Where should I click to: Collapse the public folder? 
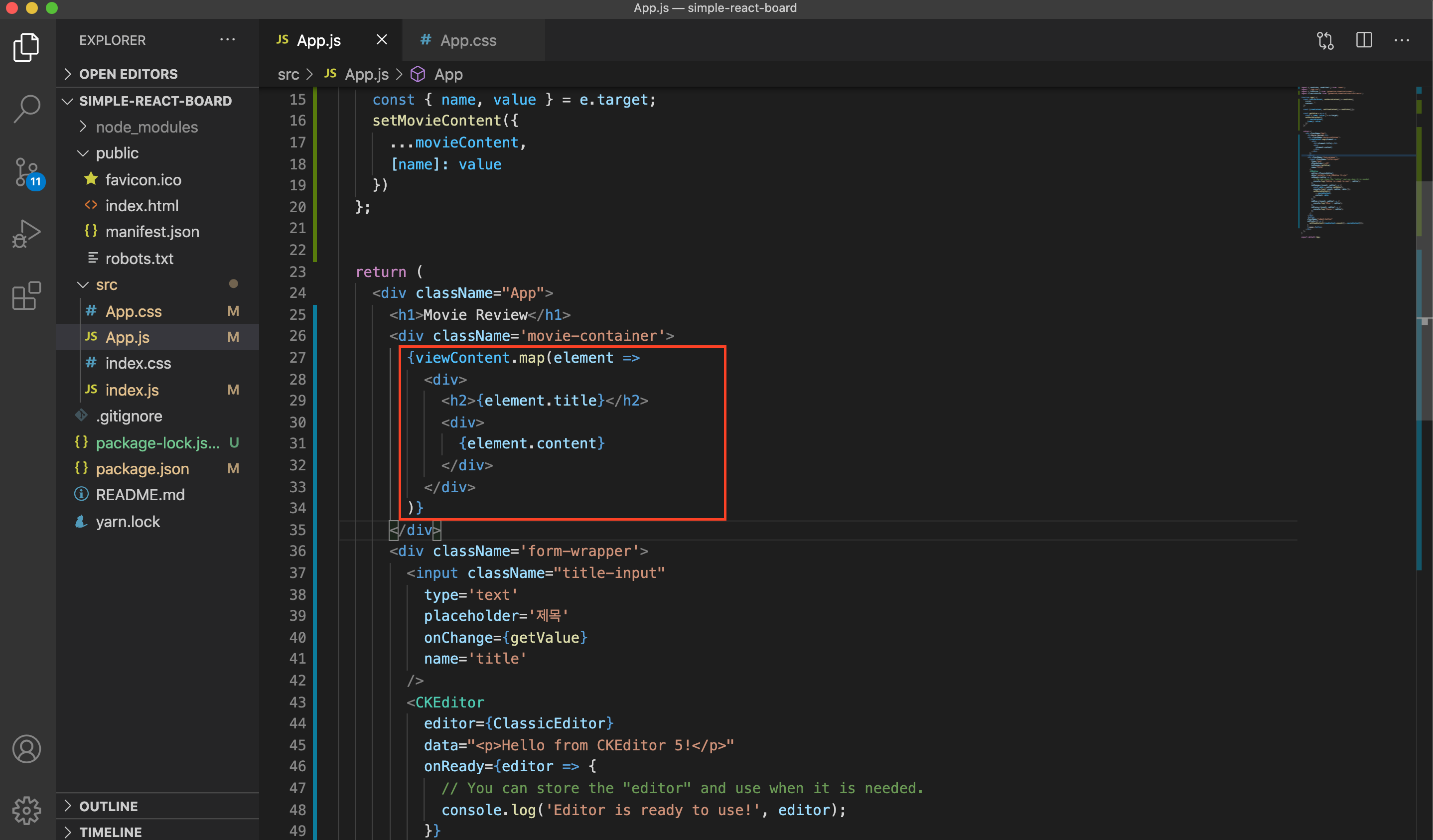[x=117, y=153]
